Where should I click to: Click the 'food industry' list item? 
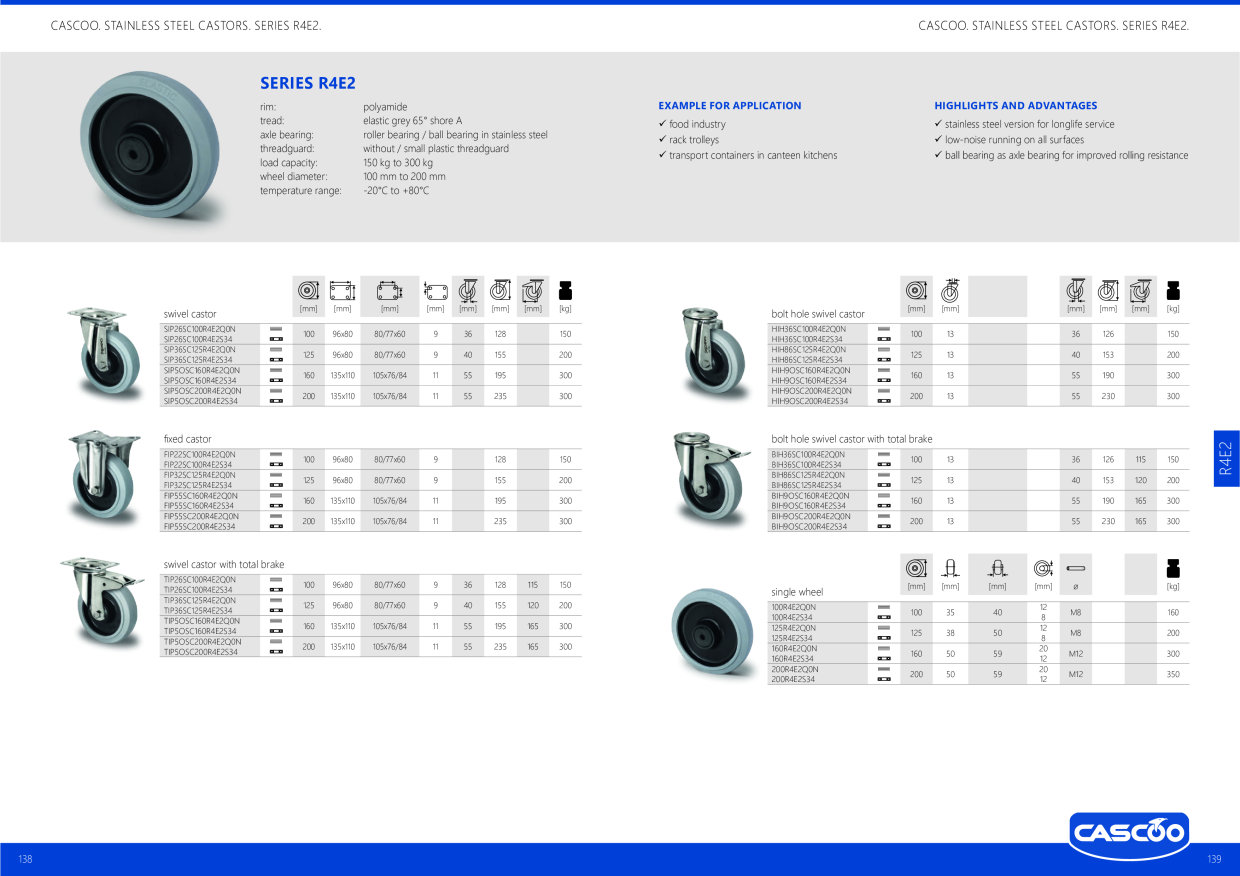698,124
